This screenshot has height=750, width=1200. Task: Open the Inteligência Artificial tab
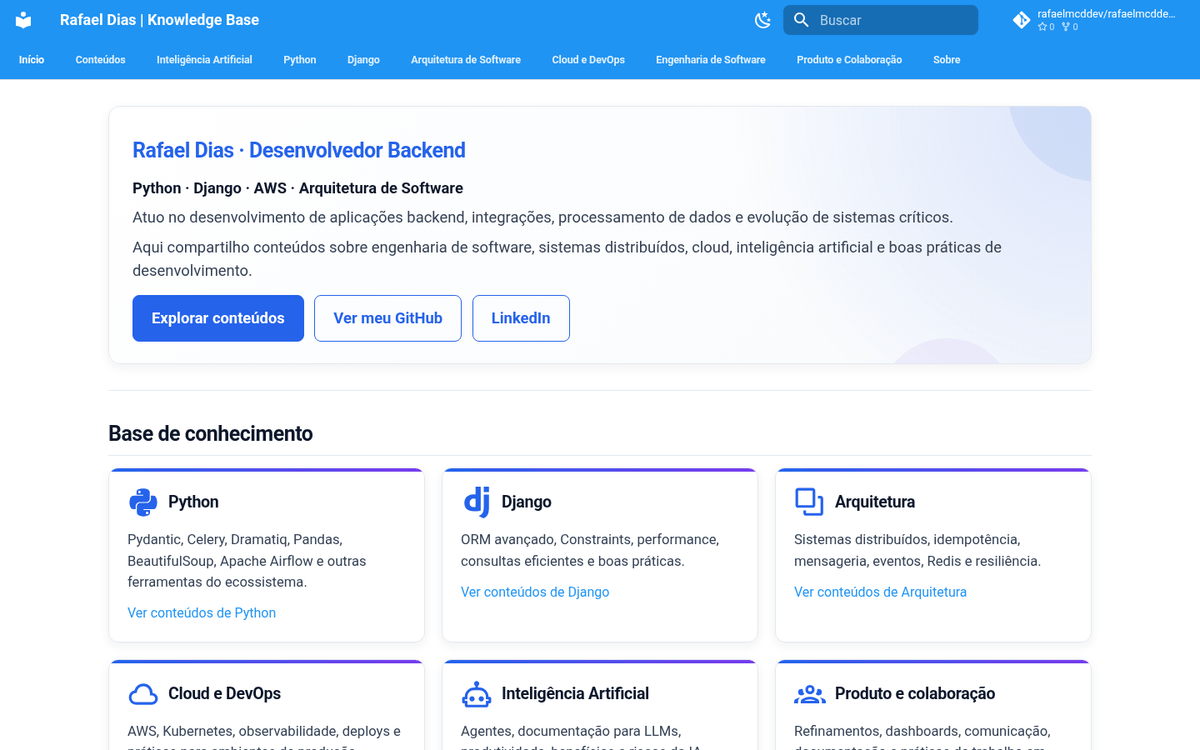click(x=204, y=60)
